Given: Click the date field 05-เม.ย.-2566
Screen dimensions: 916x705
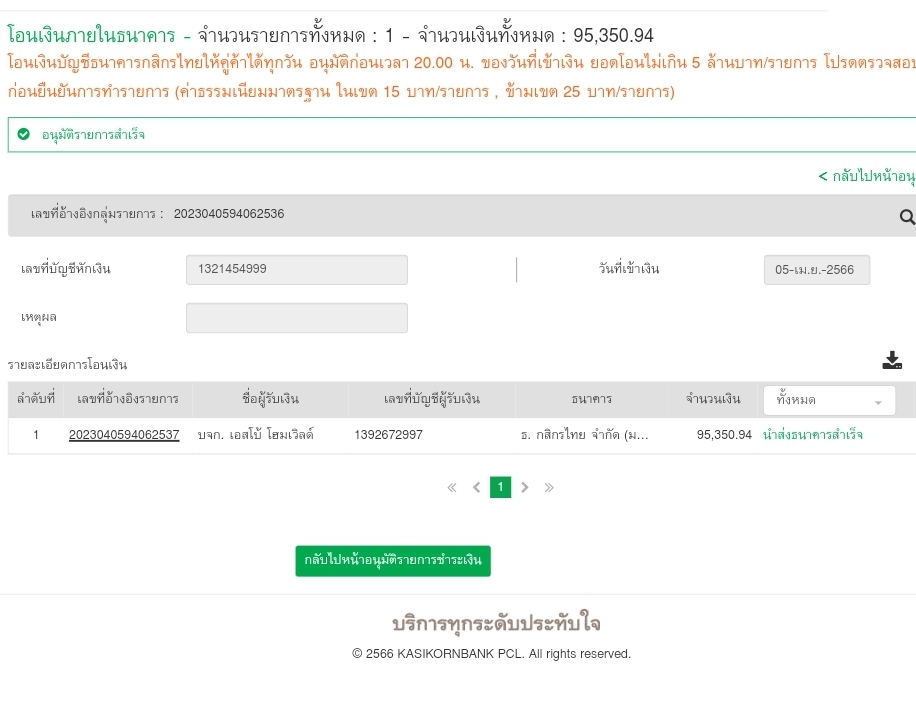Looking at the screenshot, I should pos(816,270).
